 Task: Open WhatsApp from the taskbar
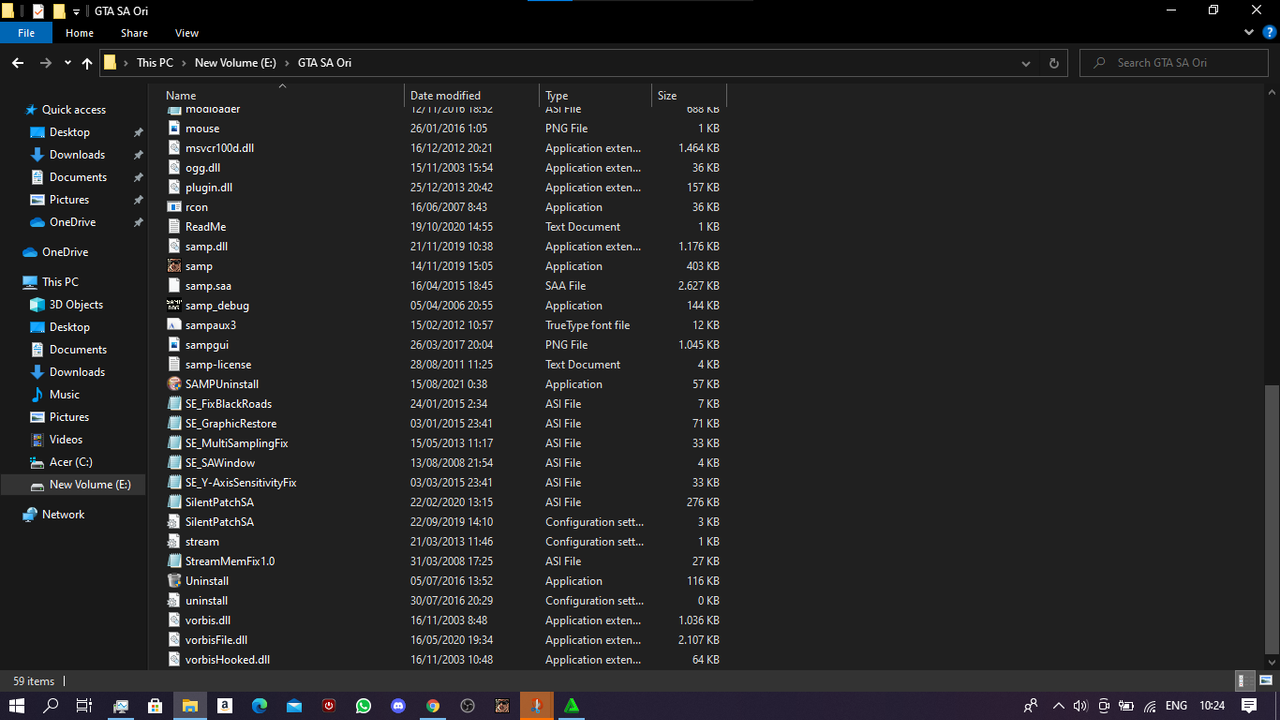(363, 705)
